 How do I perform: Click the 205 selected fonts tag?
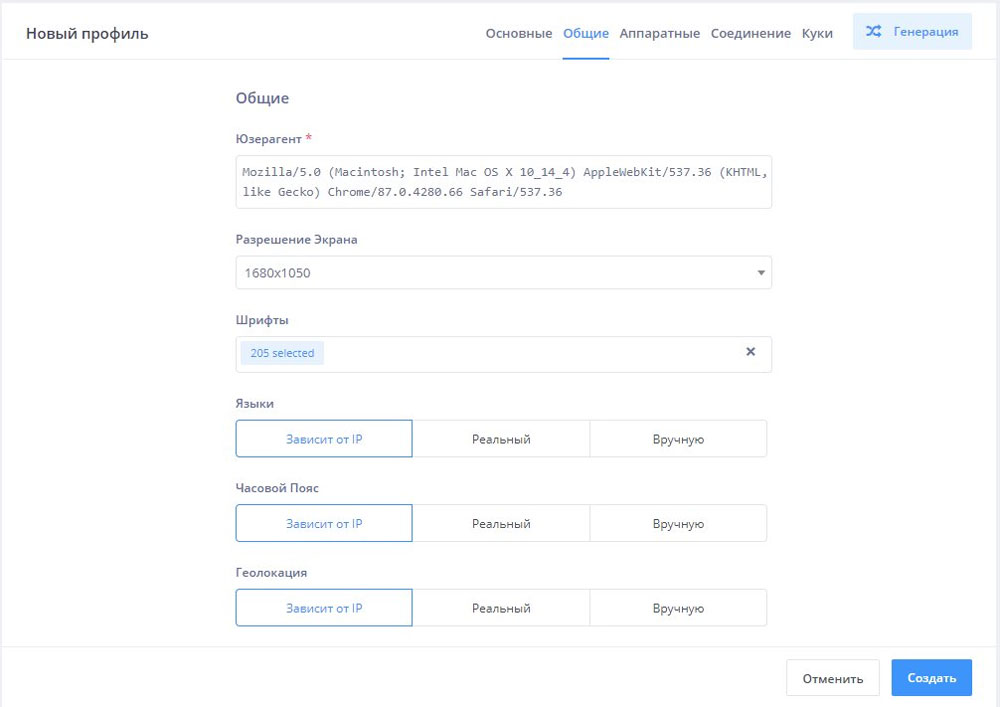click(282, 353)
